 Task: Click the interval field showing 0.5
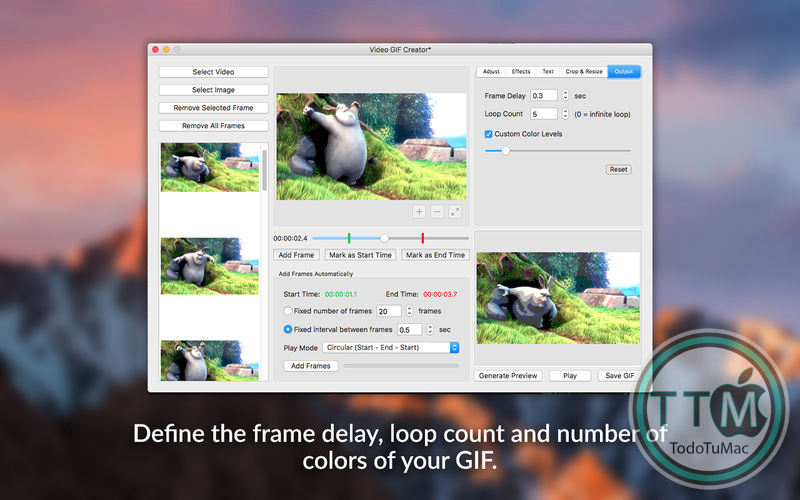click(x=410, y=330)
